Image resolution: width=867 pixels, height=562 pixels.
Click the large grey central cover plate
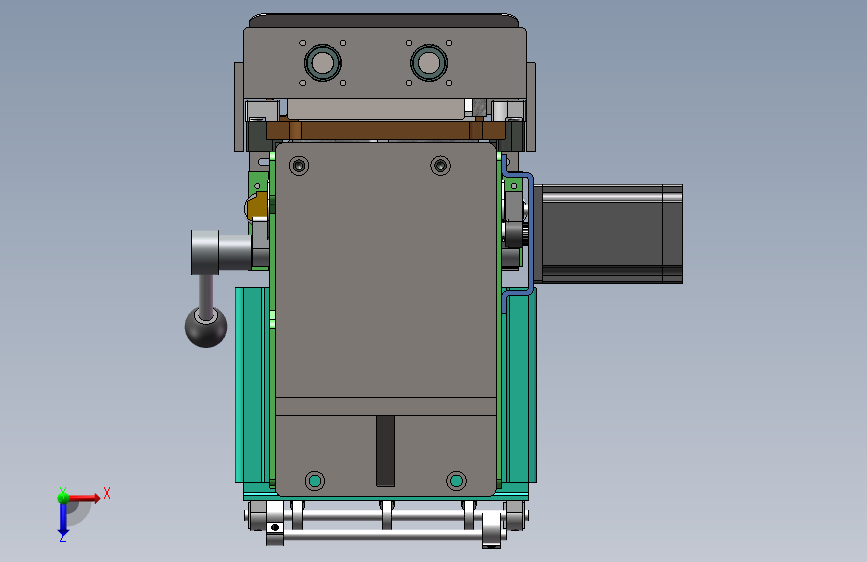[x=385, y=270]
